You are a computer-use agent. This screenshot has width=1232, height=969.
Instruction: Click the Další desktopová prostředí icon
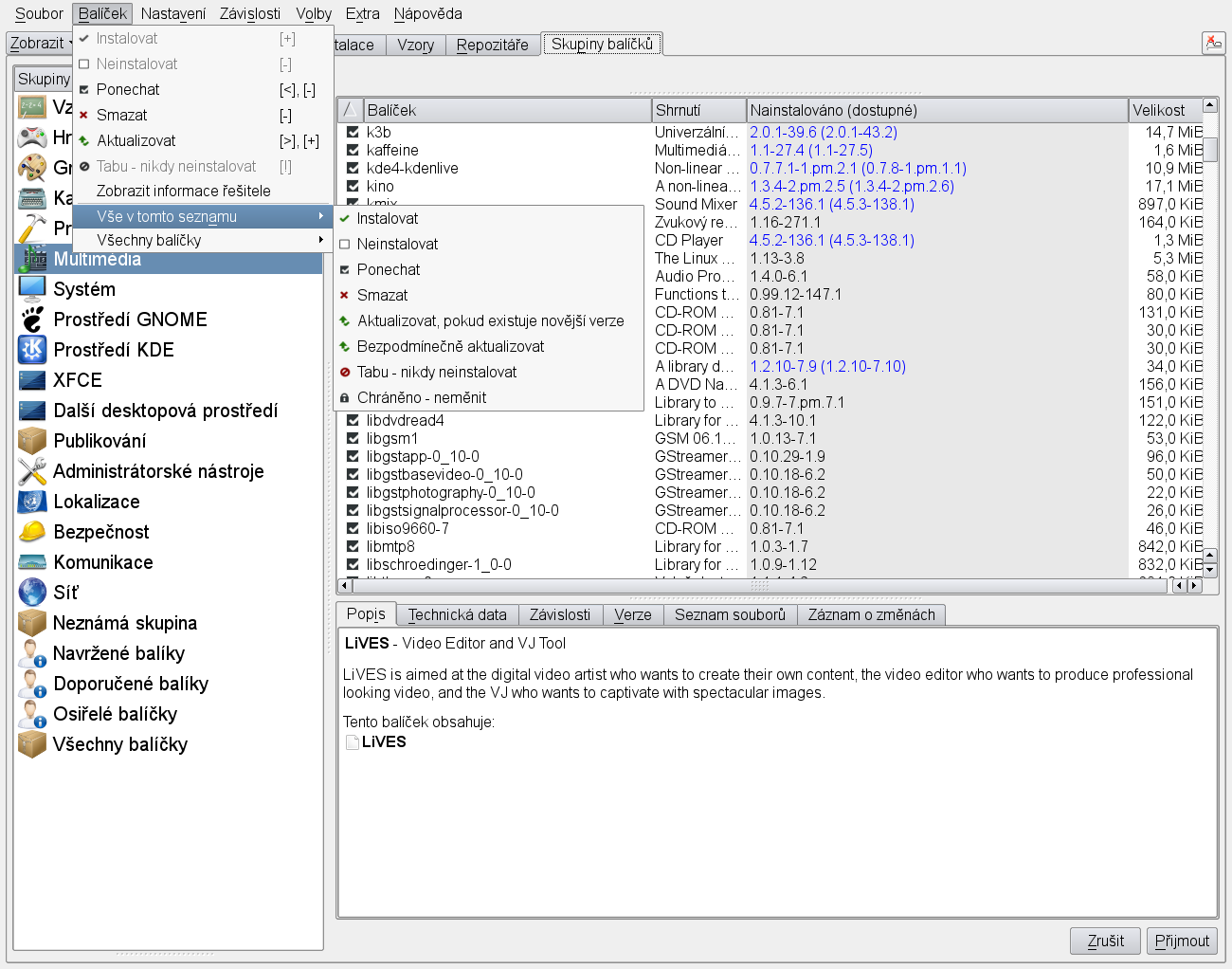(x=32, y=411)
